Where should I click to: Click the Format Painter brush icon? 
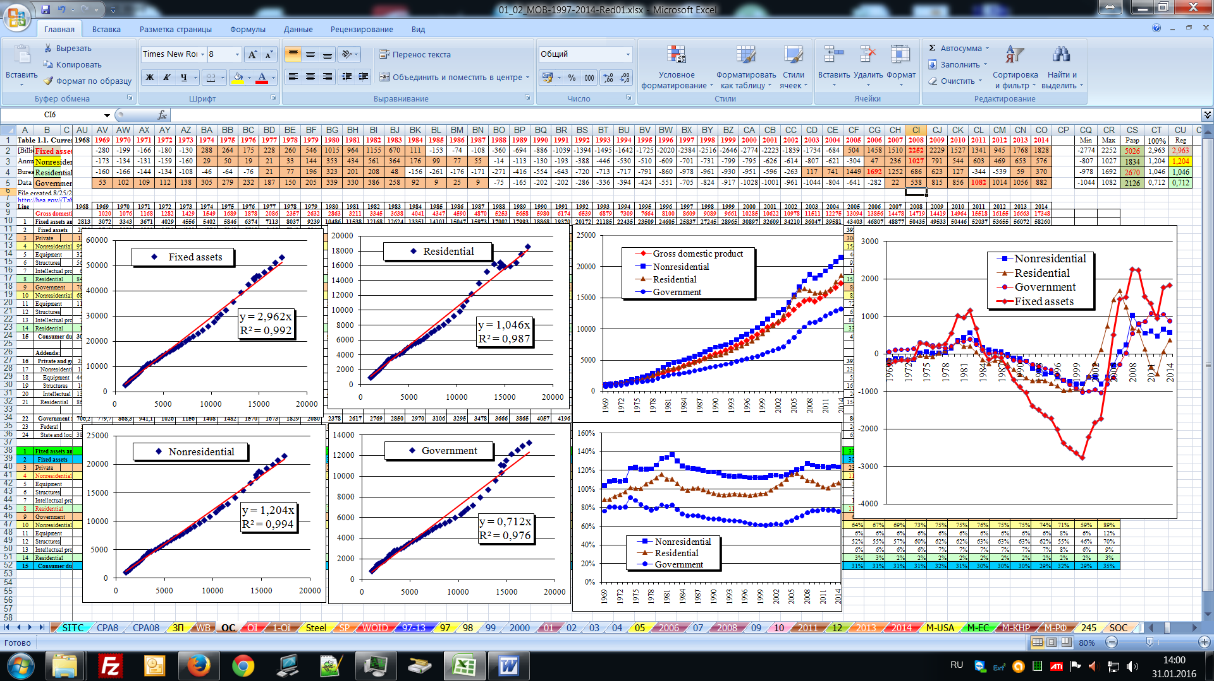pyautogui.click(x=48, y=81)
